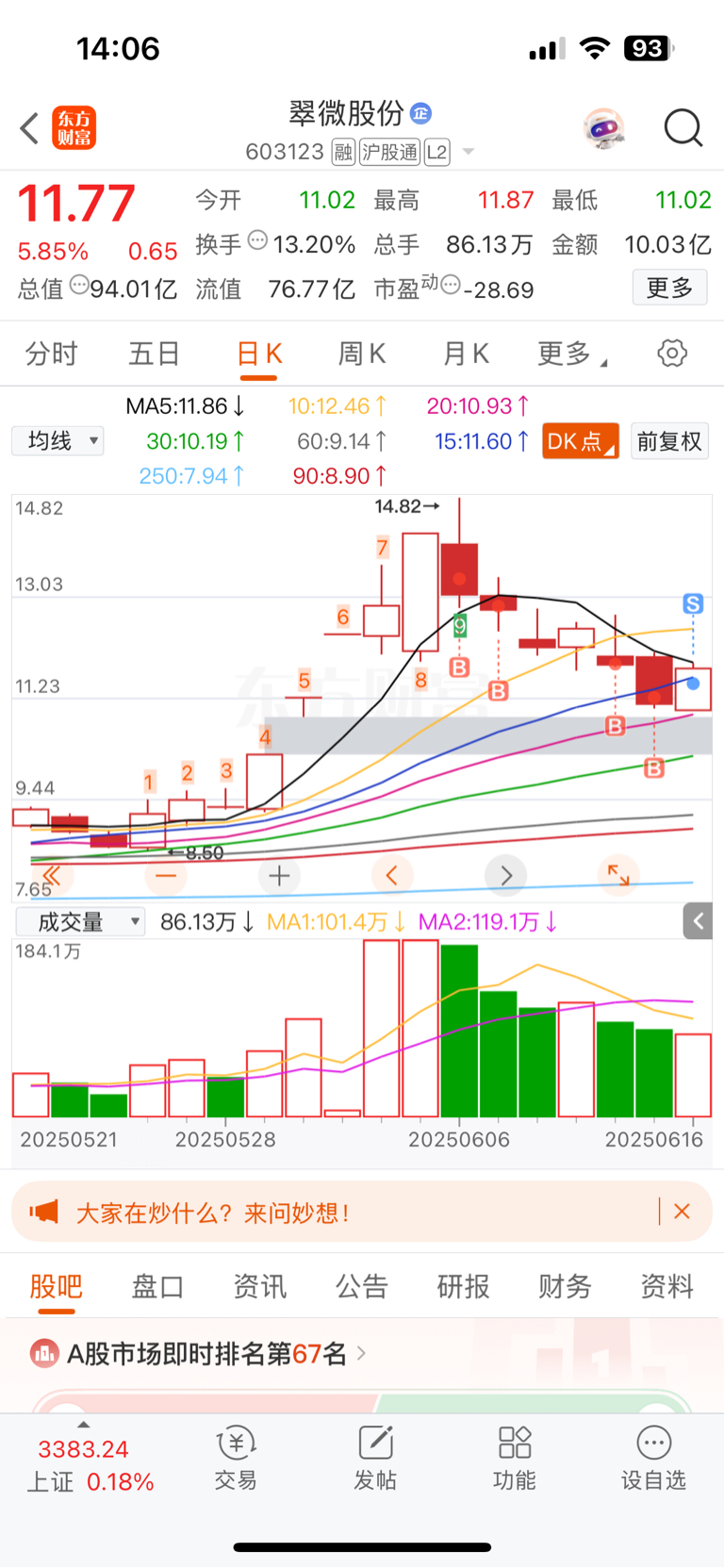Select the 日K tab
The width and height of the screenshot is (724, 1568).
click(x=259, y=355)
